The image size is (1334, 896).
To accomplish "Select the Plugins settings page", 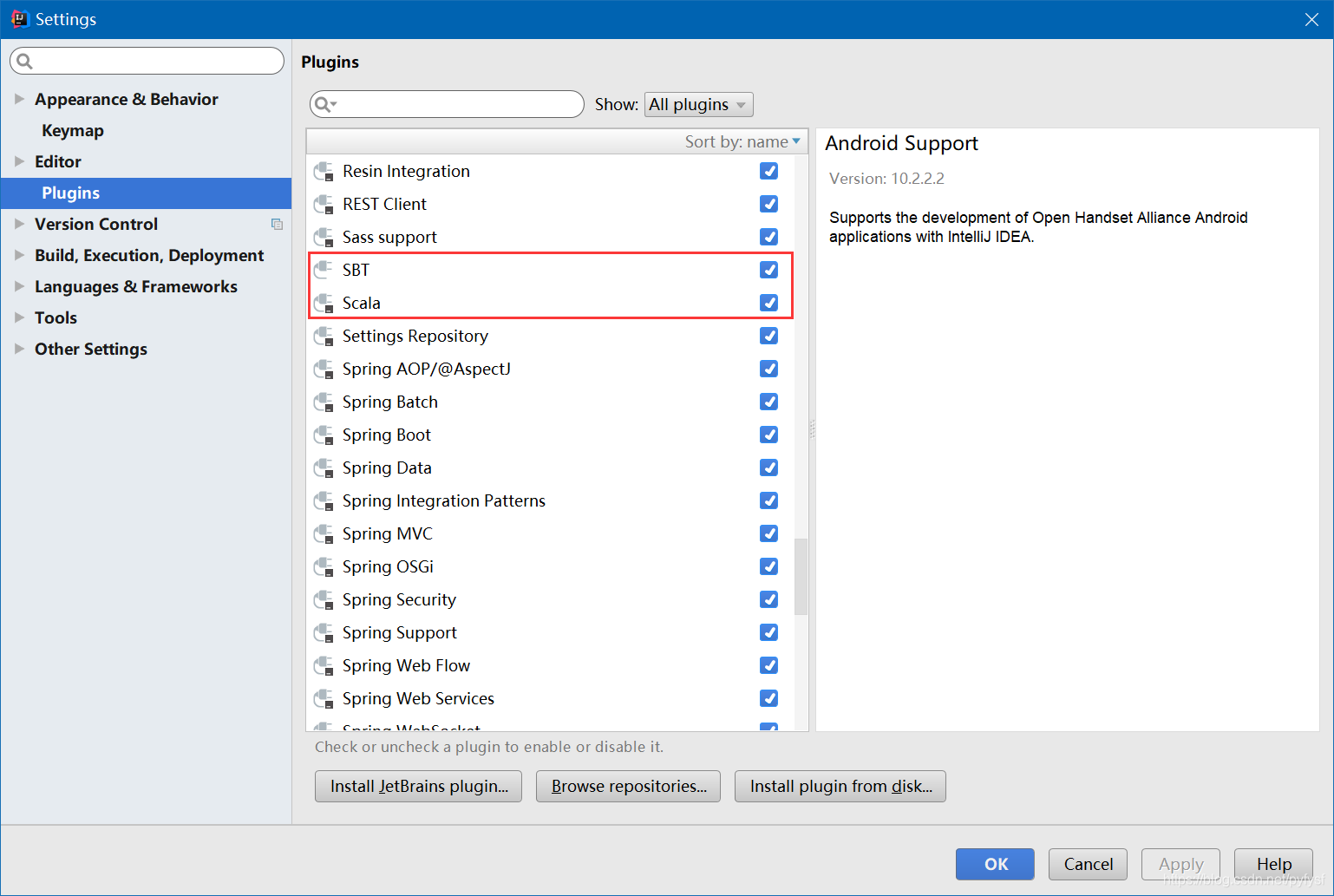I will tap(146, 193).
